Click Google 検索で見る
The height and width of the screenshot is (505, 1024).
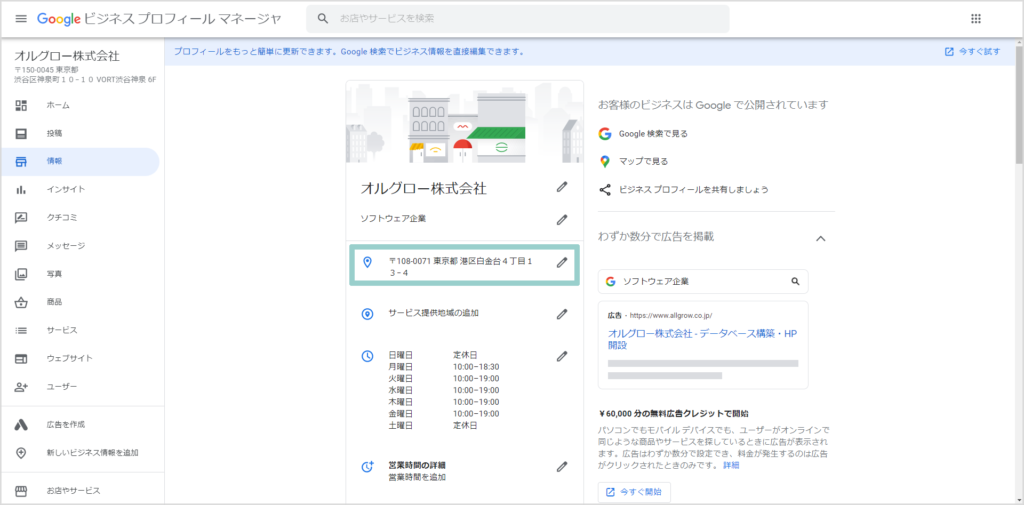click(643, 133)
